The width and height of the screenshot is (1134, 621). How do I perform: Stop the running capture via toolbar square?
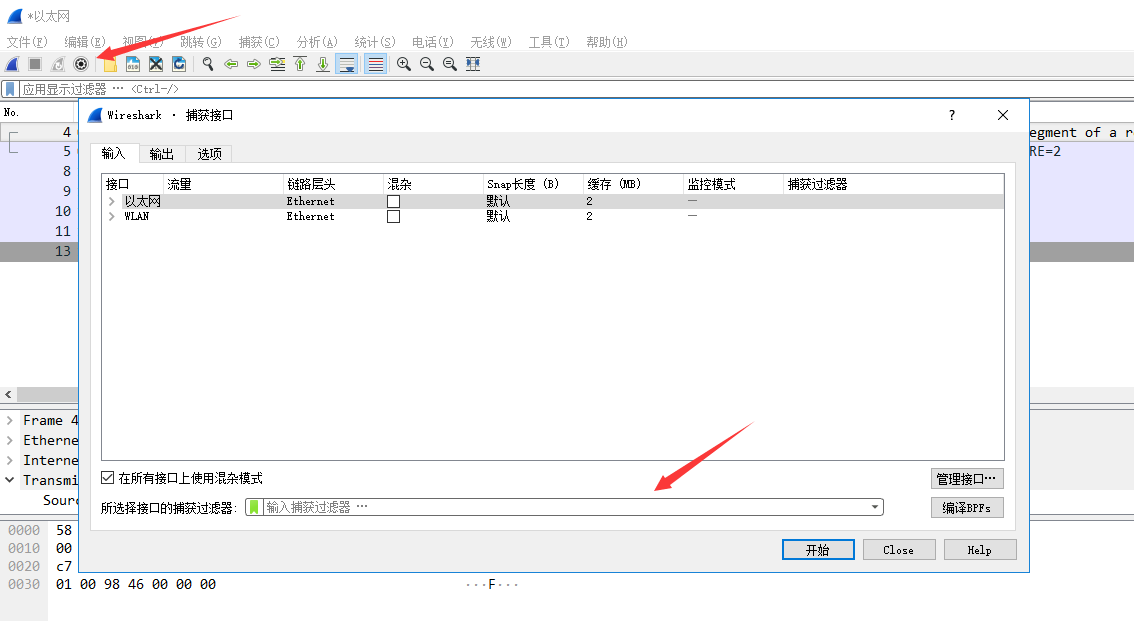35,64
